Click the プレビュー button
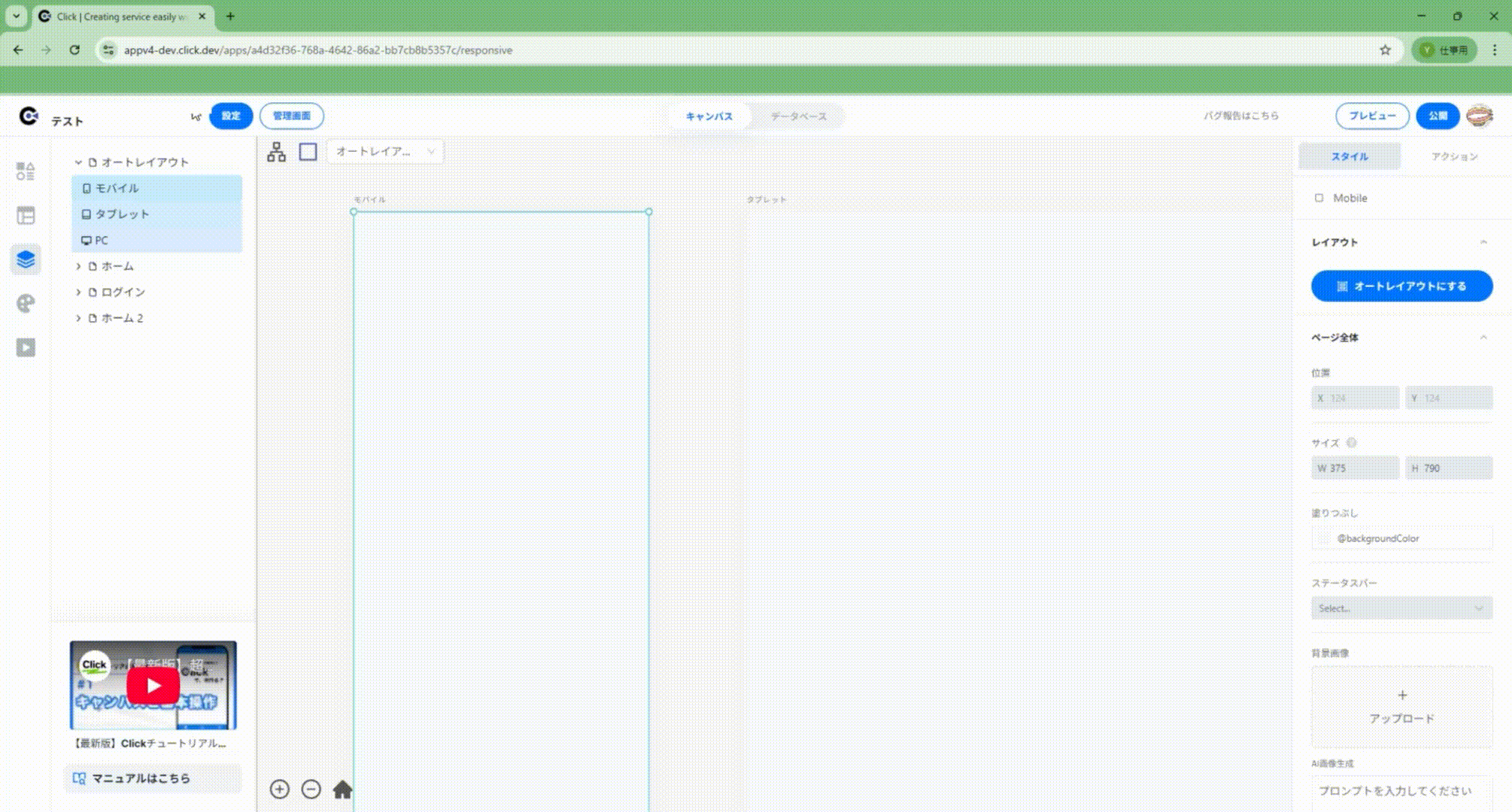 click(1372, 116)
